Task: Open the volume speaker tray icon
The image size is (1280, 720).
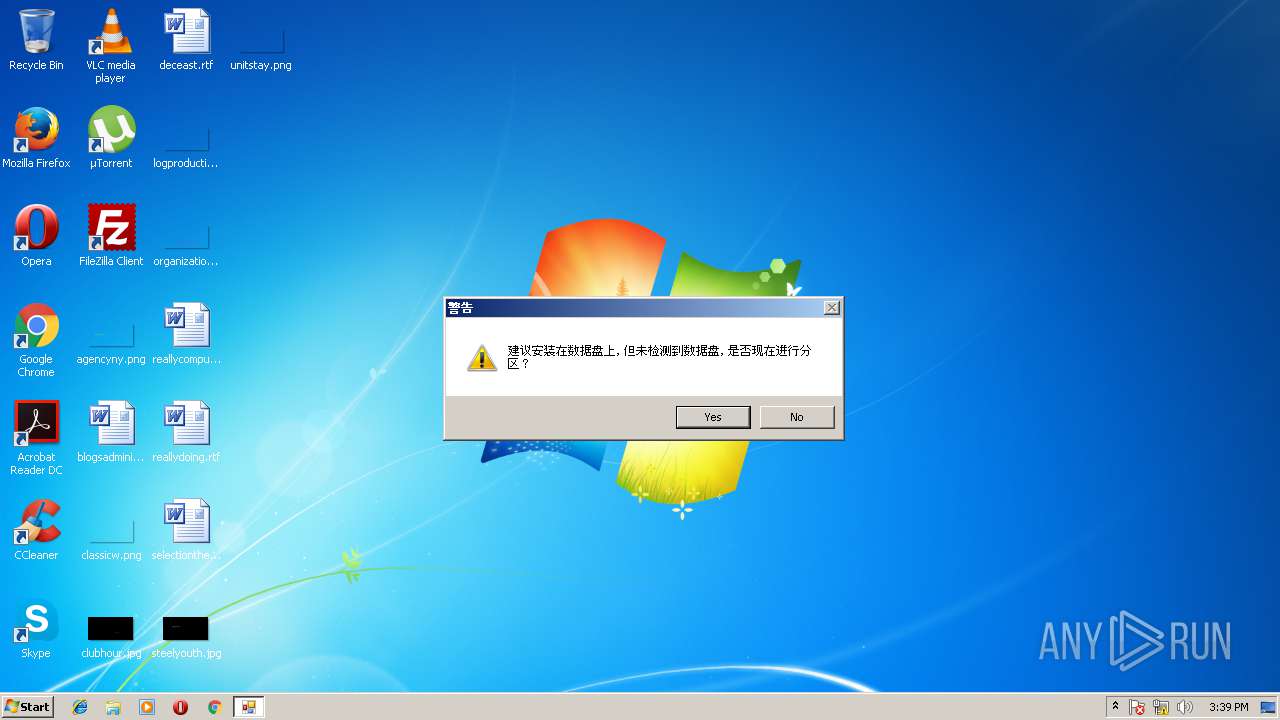Action: click(x=1185, y=707)
